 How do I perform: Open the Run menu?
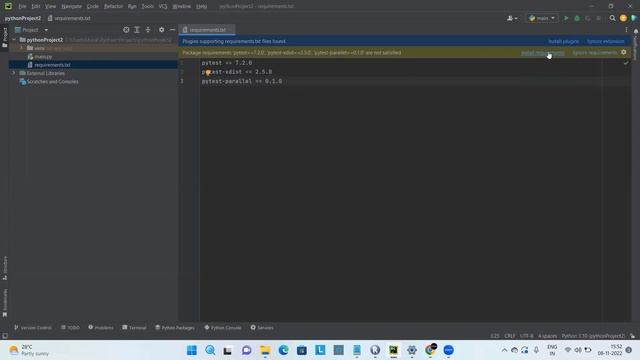pyautogui.click(x=132, y=7)
